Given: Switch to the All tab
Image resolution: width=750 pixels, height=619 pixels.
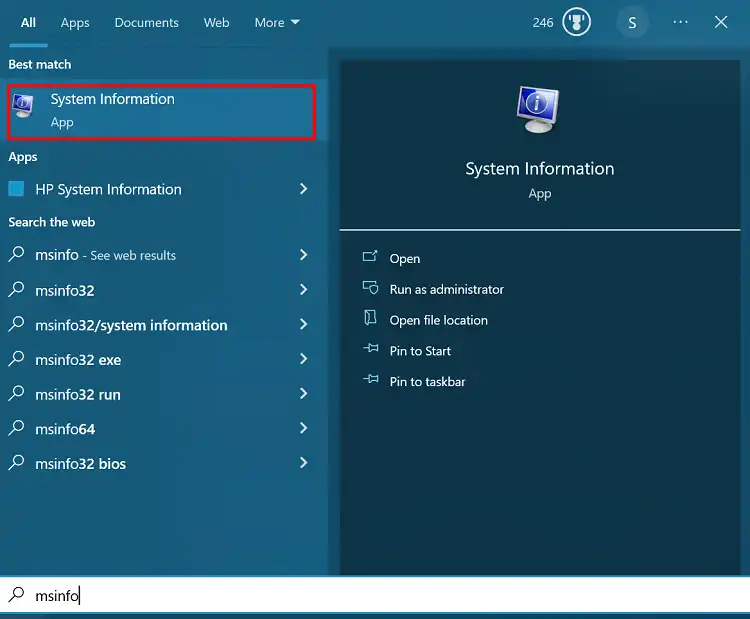Looking at the screenshot, I should (28, 22).
